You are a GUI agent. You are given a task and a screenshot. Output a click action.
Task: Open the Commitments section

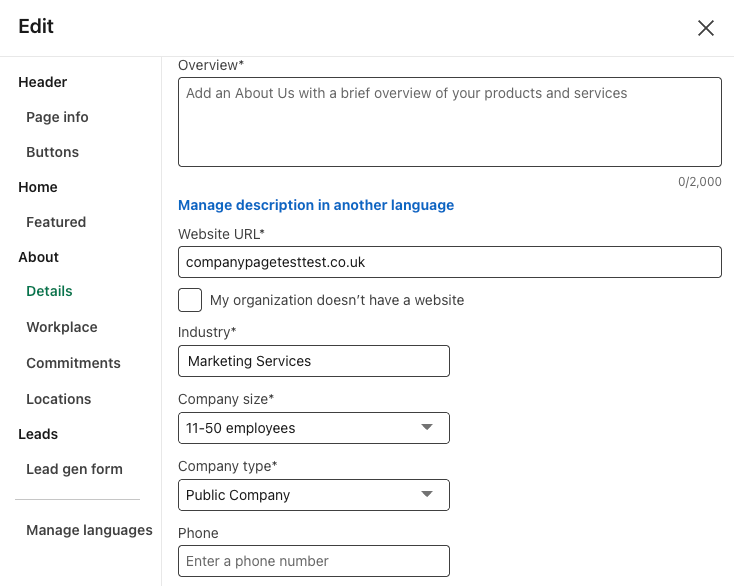click(73, 363)
